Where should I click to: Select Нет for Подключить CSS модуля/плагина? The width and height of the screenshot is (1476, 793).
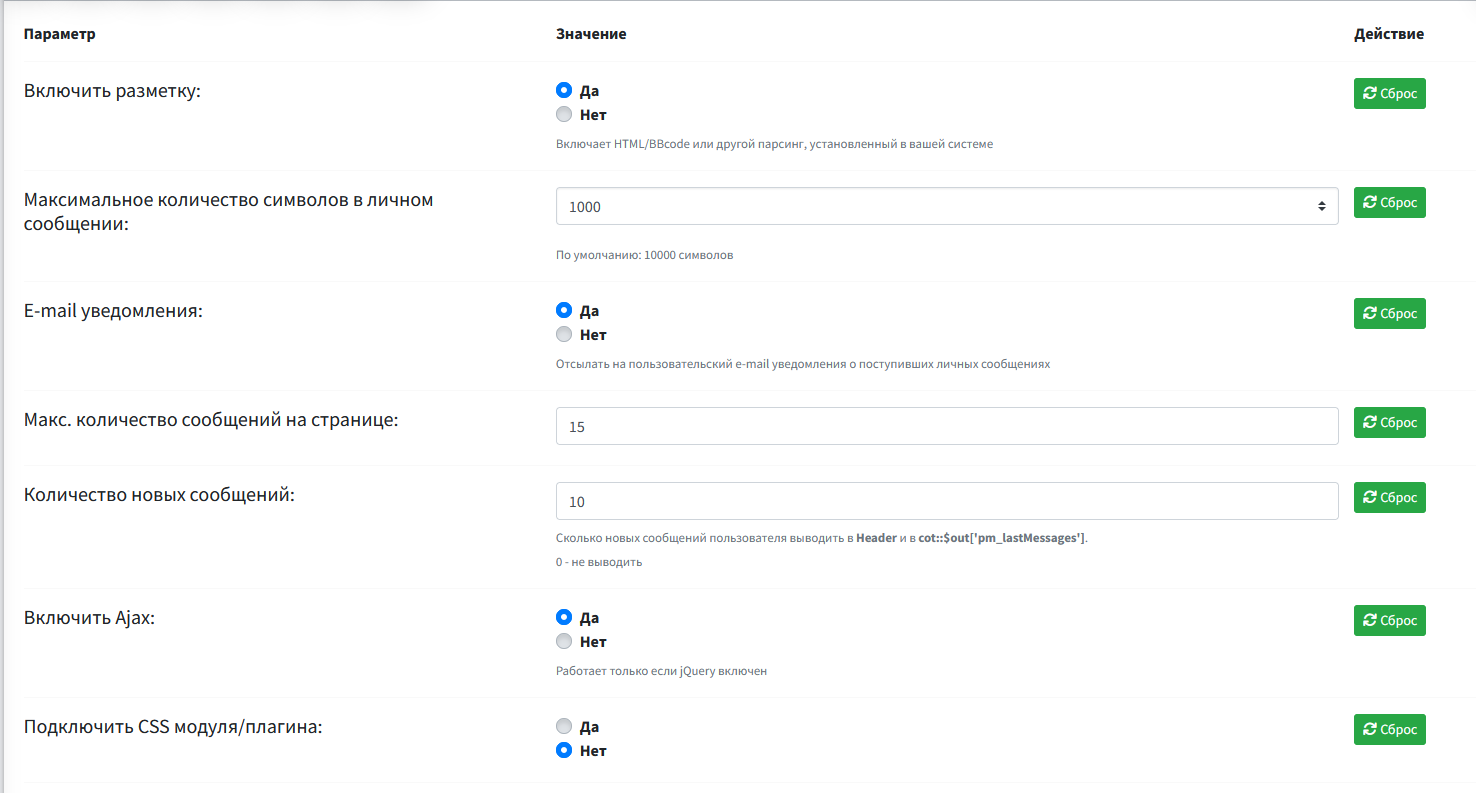click(x=564, y=750)
